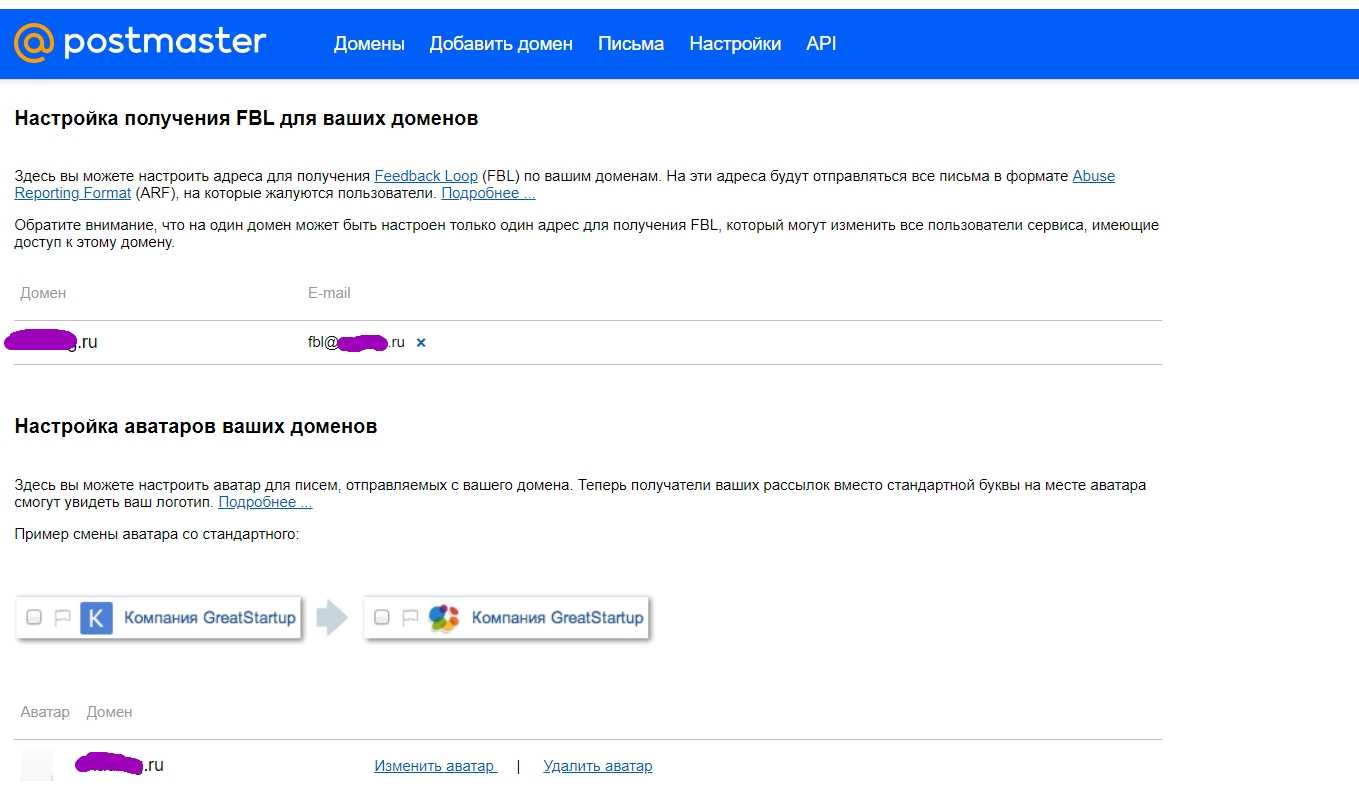Open the Письма section
The image size is (1359, 791).
(x=631, y=44)
